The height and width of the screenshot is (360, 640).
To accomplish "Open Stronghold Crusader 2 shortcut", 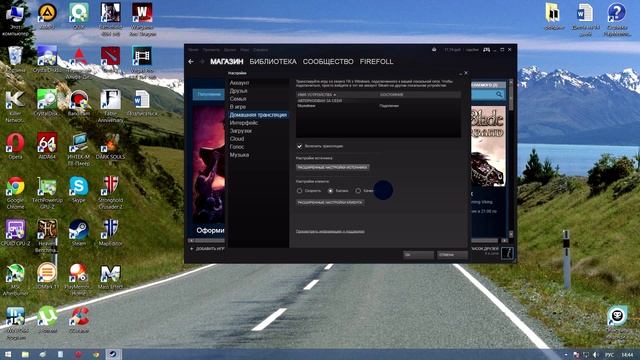I will pos(111,192).
